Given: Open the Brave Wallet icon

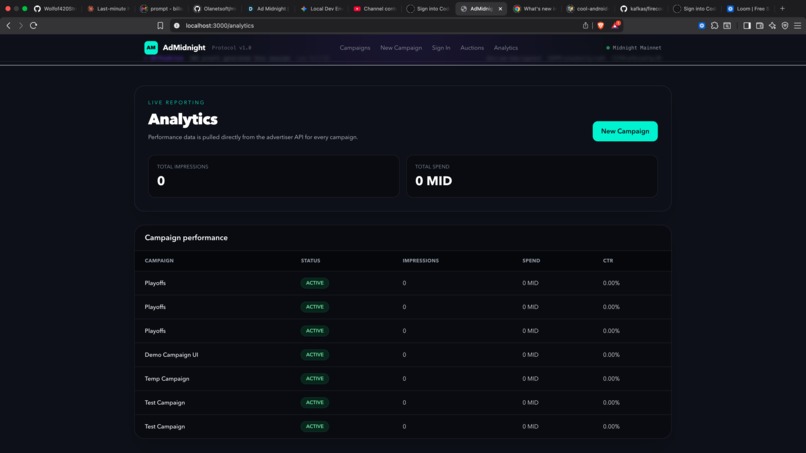Looking at the screenshot, I should click(760, 25).
